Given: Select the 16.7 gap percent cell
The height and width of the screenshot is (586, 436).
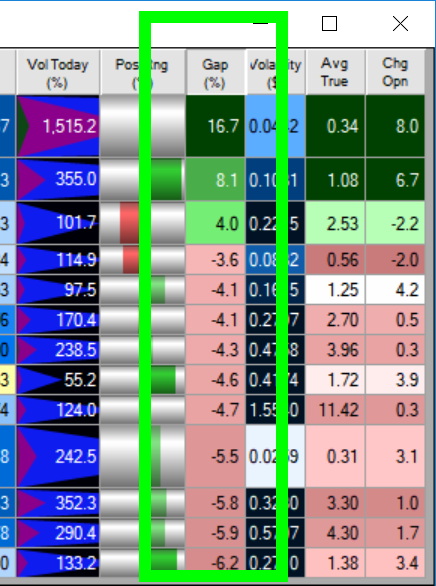Looking at the screenshot, I should (216, 126).
